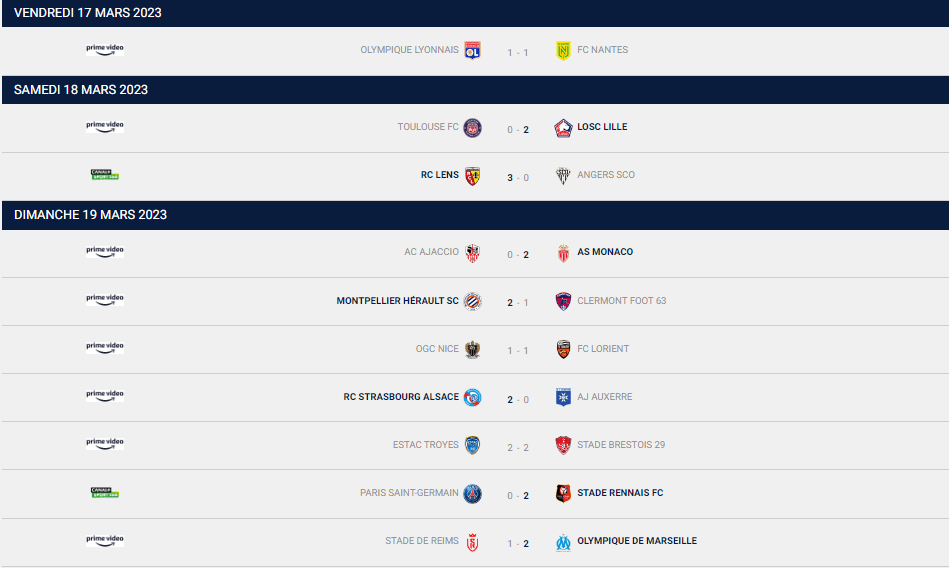949x568 pixels.
Task: Open the Clermont Foot 63 team link
Action: (x=622, y=300)
